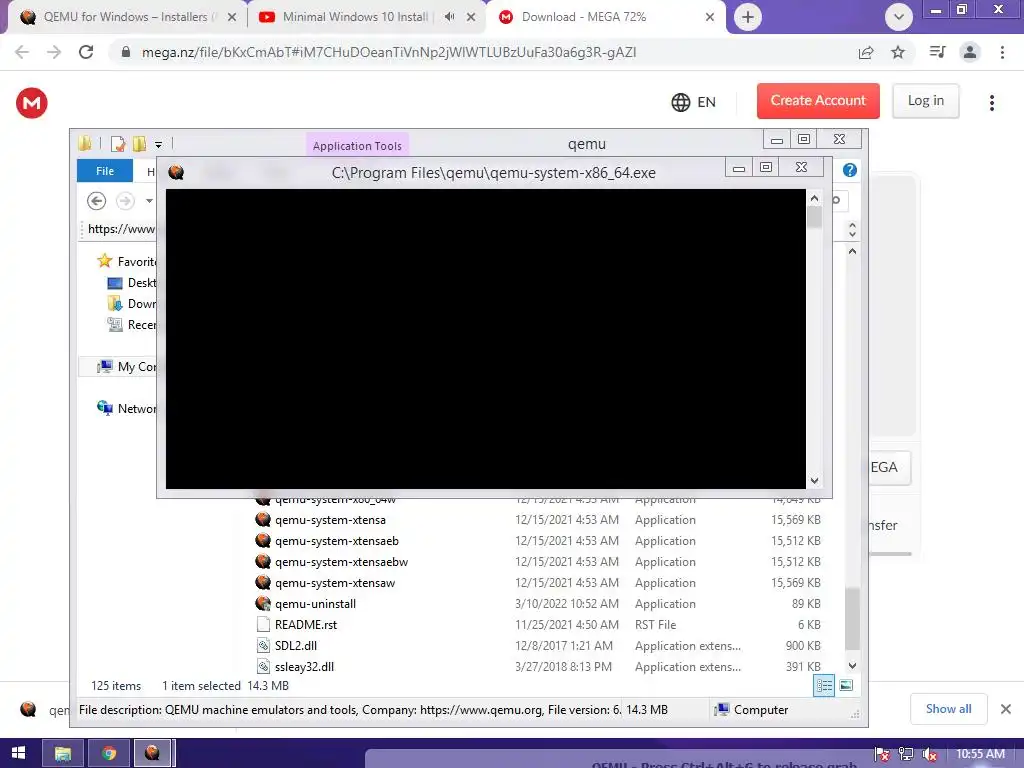This screenshot has height=768, width=1024.
Task: Open Application Tools ribbon tab
Action: point(357,146)
